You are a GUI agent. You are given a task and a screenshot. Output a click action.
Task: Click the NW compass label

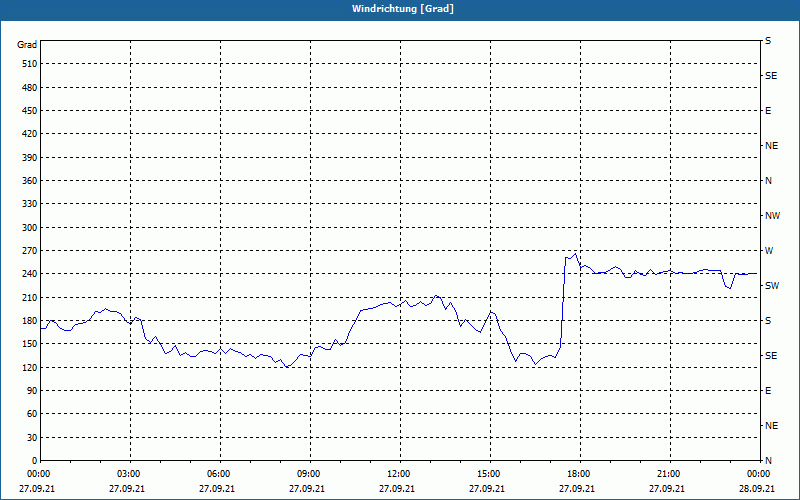coord(772,216)
